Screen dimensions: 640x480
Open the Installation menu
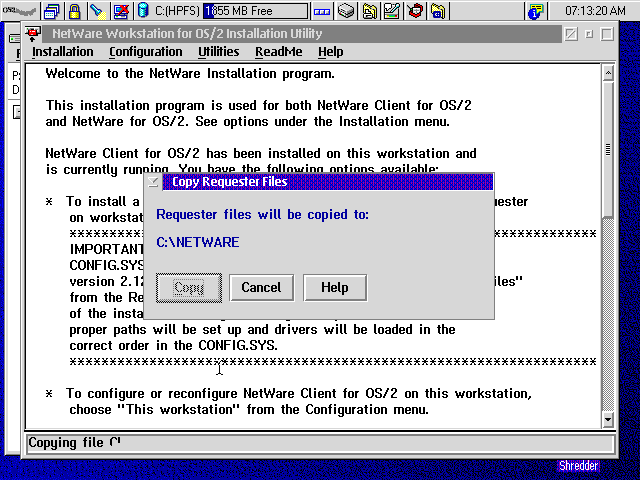[62, 52]
